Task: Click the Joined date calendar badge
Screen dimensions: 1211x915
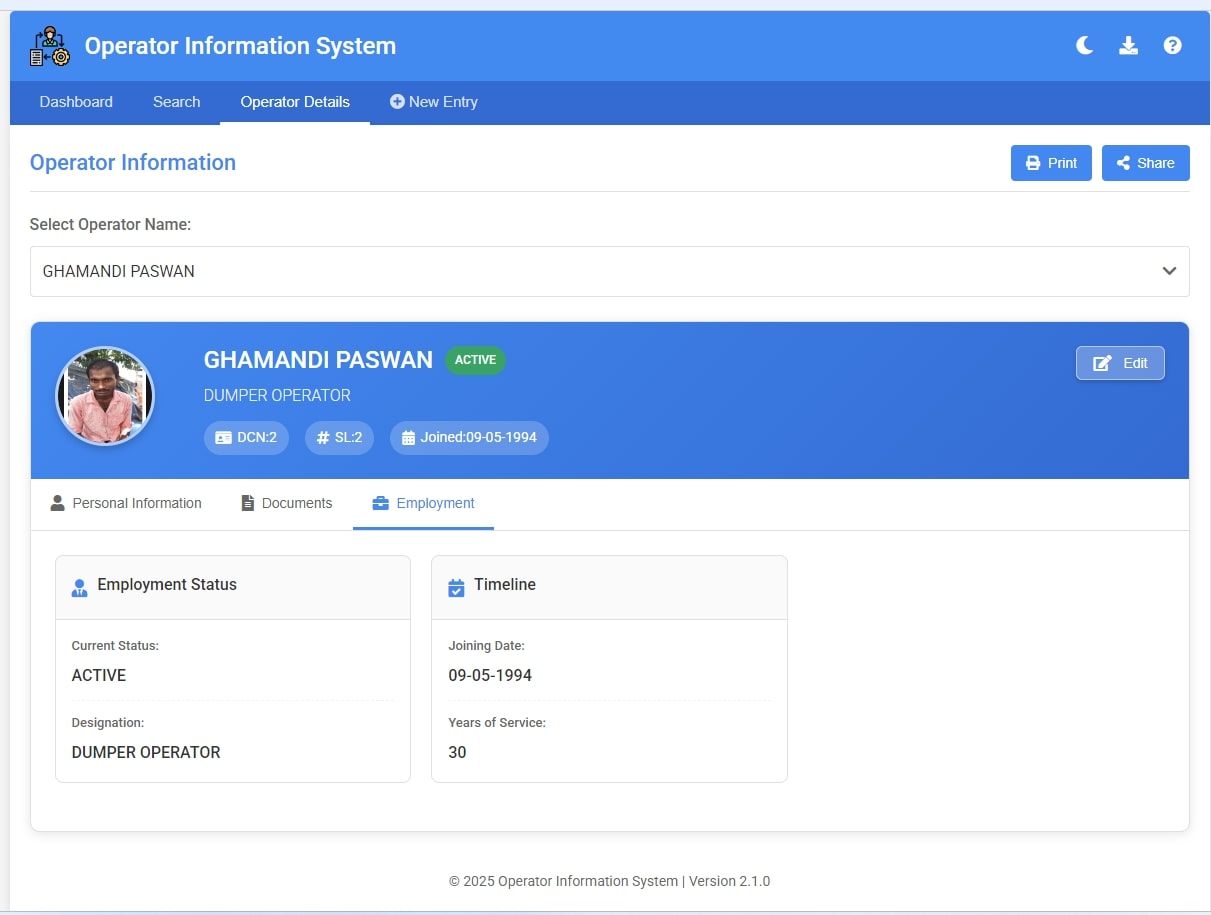Action: (469, 438)
